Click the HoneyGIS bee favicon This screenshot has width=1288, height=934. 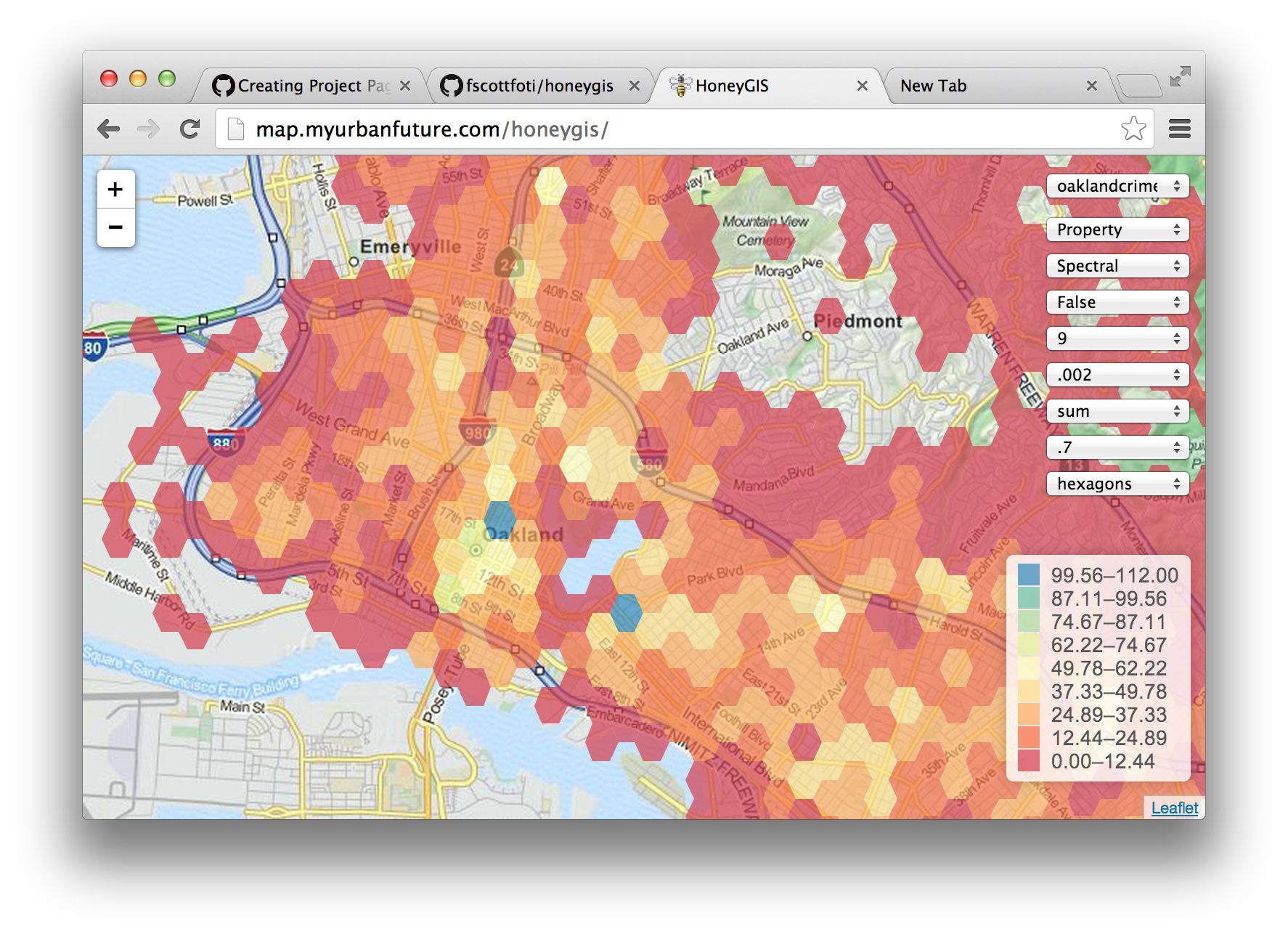point(681,85)
